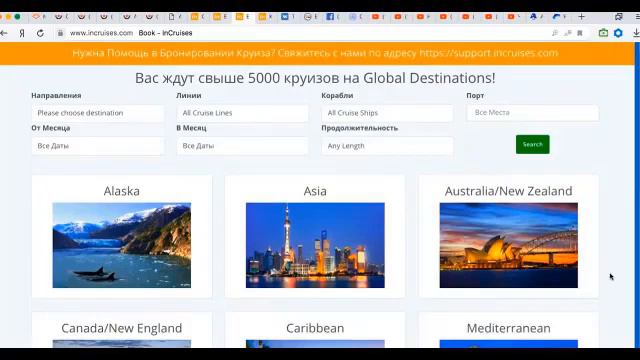Open 'Please choose destination' dropdown
Viewport: 640px width, 360px height.
click(98, 113)
